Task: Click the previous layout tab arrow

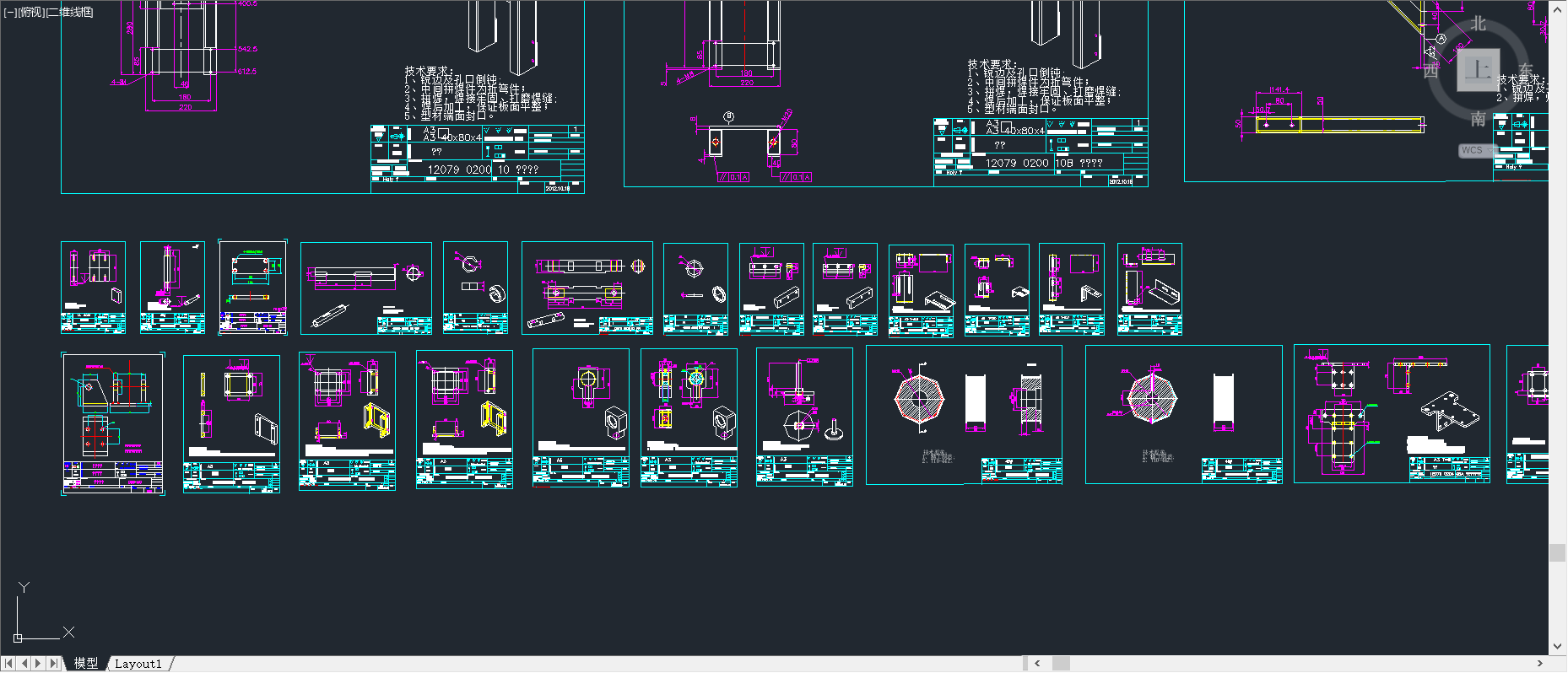Action: 24,664
